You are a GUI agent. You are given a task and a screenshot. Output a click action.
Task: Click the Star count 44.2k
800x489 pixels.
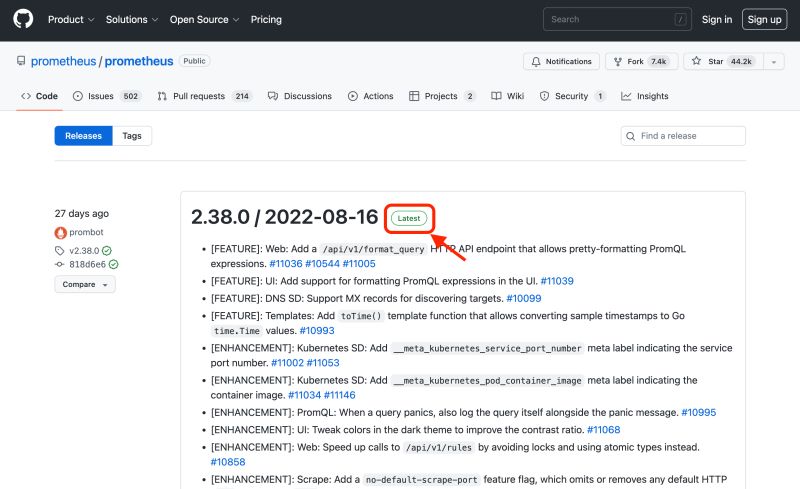[x=741, y=61]
